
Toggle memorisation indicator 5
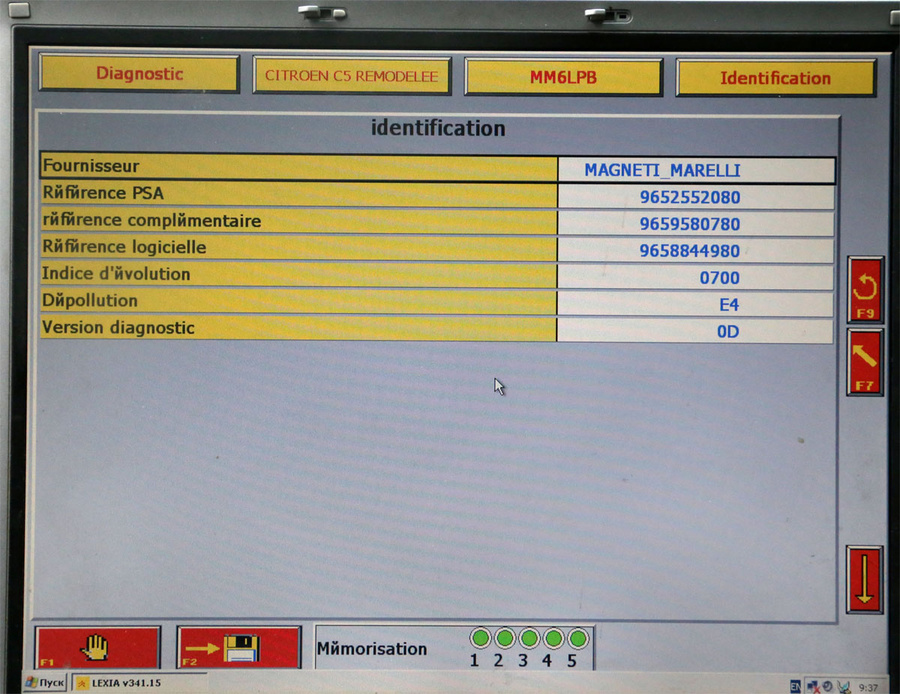pyautogui.click(x=578, y=638)
